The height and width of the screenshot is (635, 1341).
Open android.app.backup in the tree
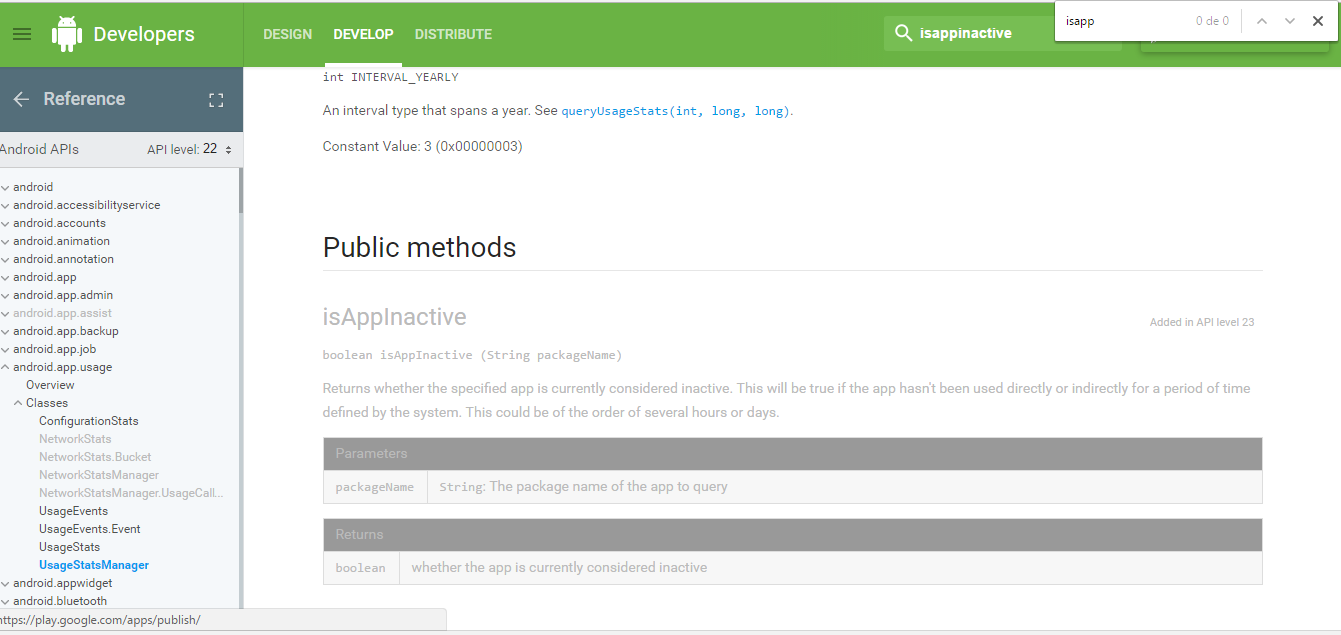66,331
